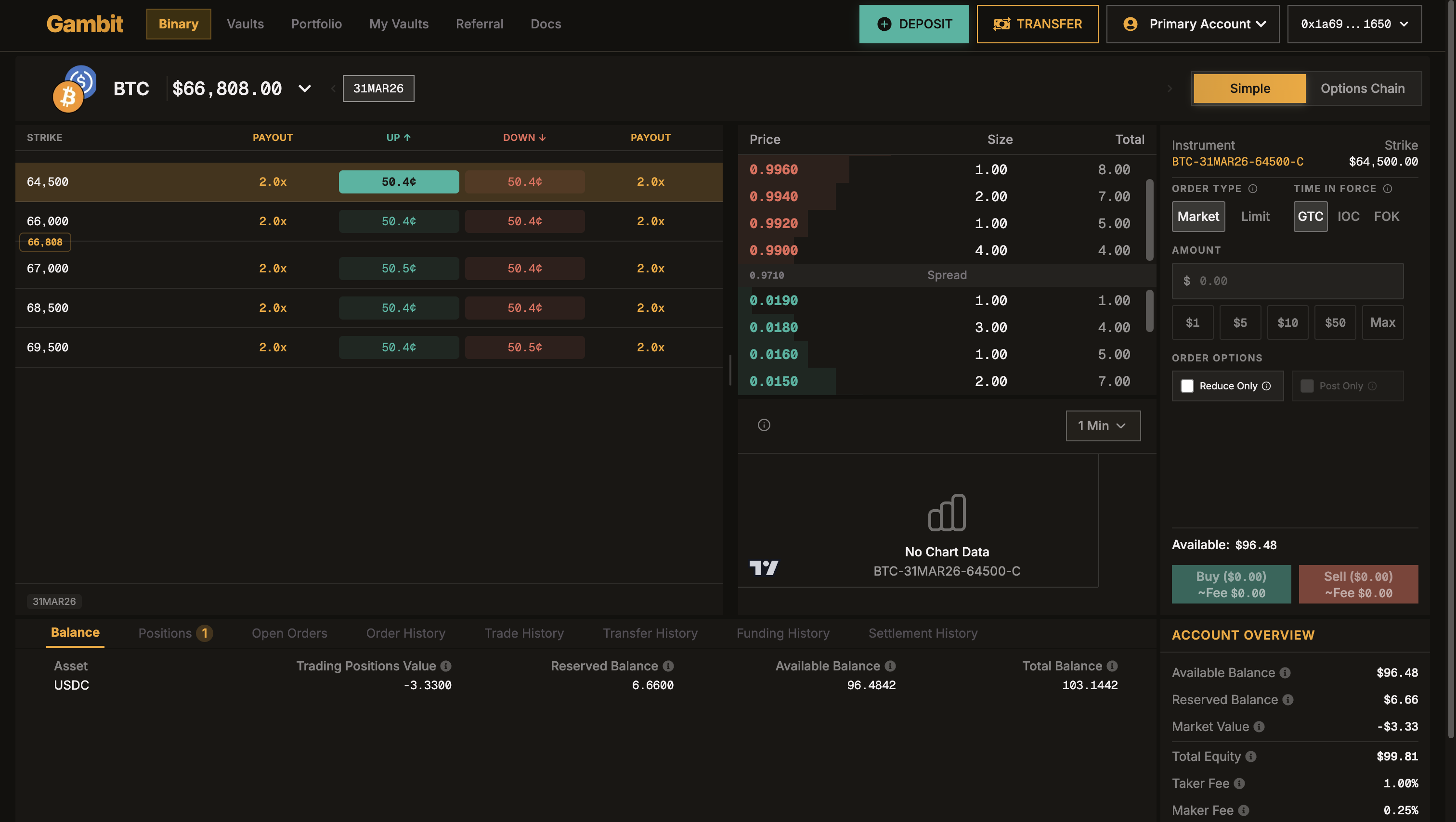Click the Max amount button

[1382, 322]
